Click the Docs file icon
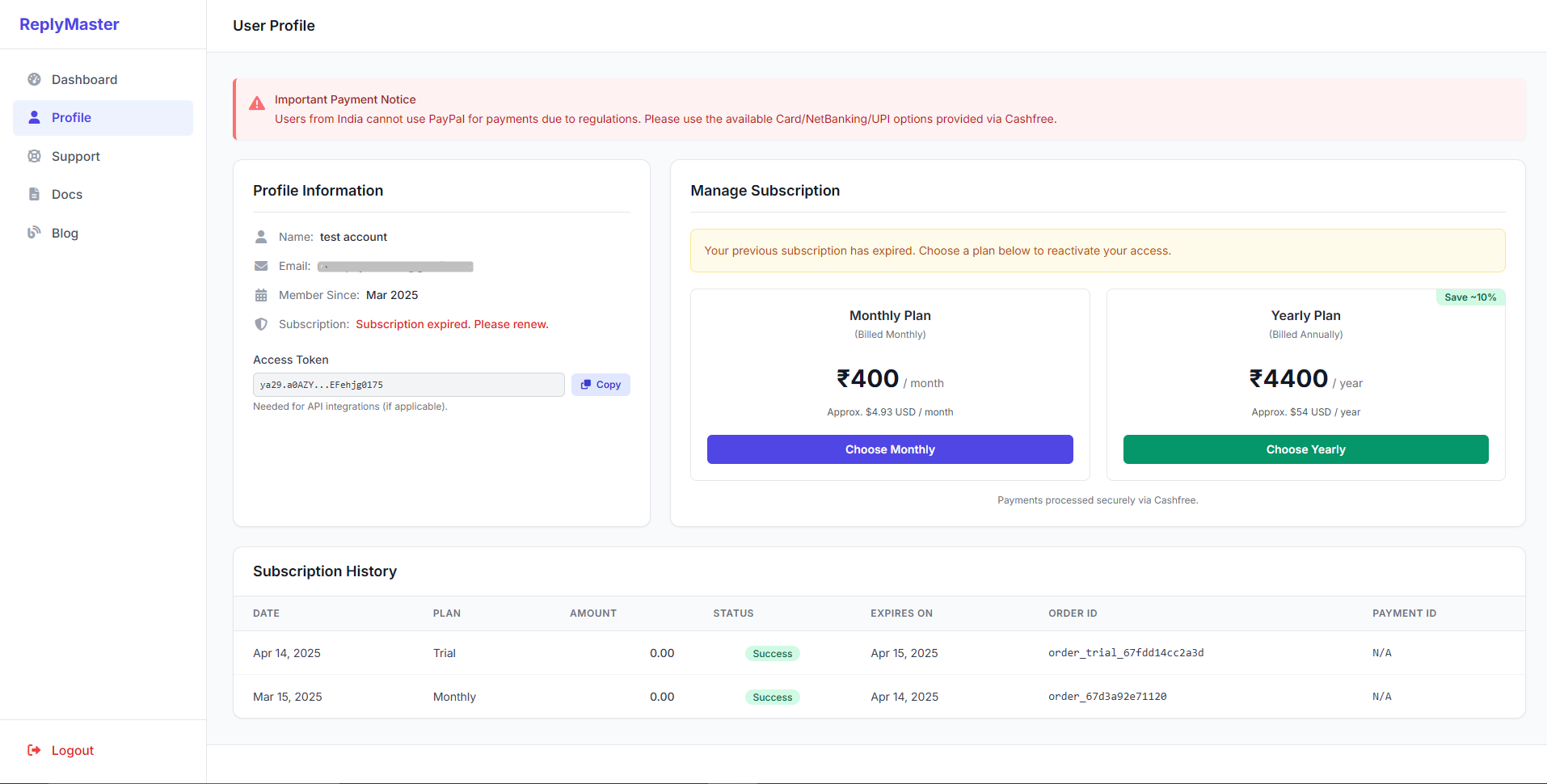1547x784 pixels. pos(34,194)
